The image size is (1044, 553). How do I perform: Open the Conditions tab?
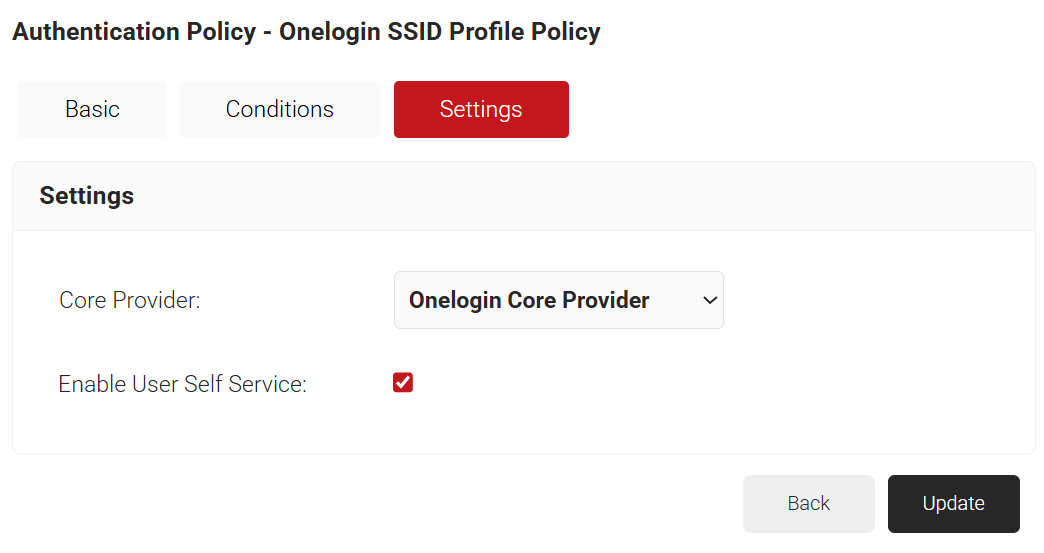pos(279,109)
